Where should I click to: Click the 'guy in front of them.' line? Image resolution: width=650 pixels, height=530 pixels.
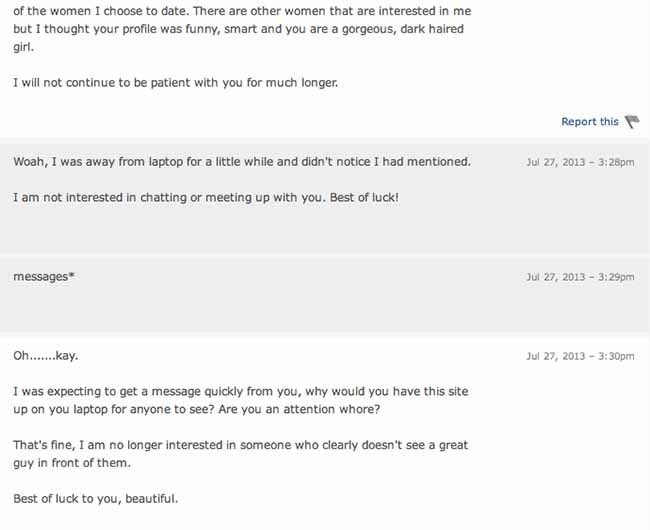tap(72, 463)
